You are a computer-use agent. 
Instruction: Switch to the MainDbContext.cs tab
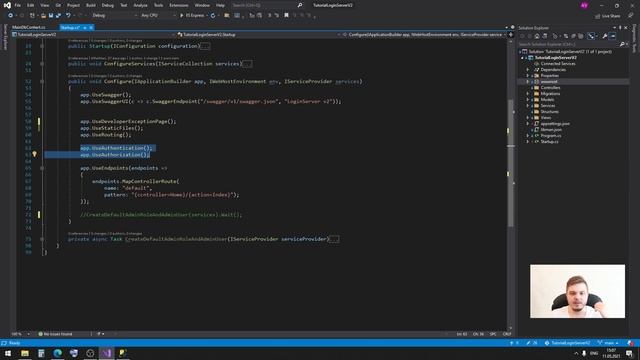tap(29, 27)
